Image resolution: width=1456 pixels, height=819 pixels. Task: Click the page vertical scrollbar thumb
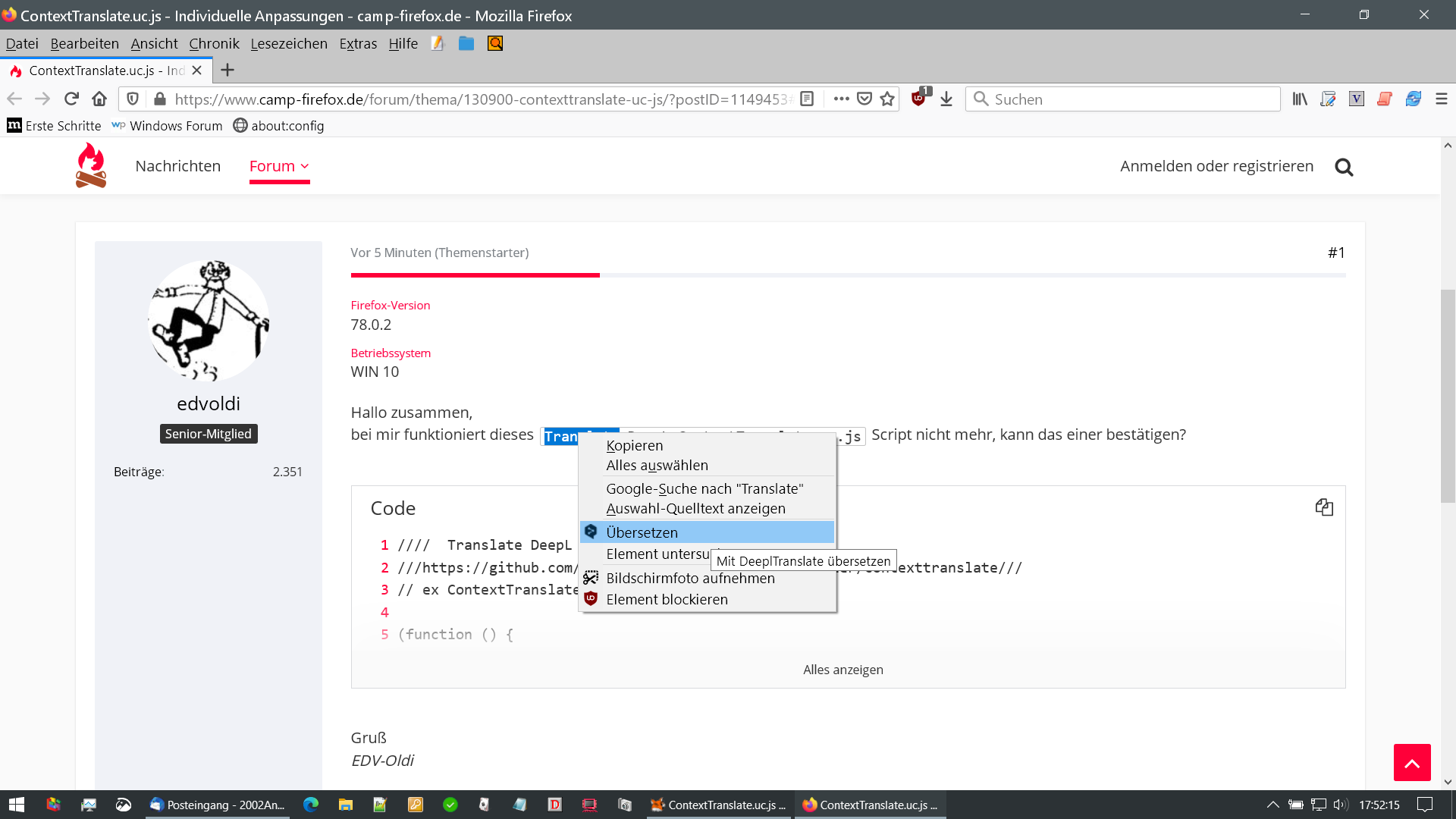[1448, 394]
